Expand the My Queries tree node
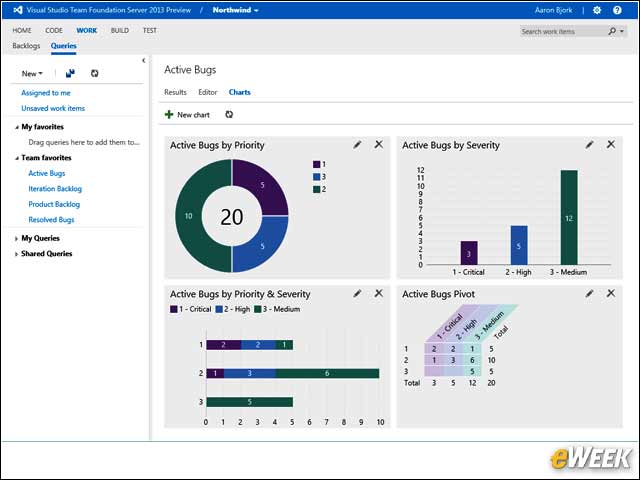The height and width of the screenshot is (480, 640). click(x=16, y=238)
